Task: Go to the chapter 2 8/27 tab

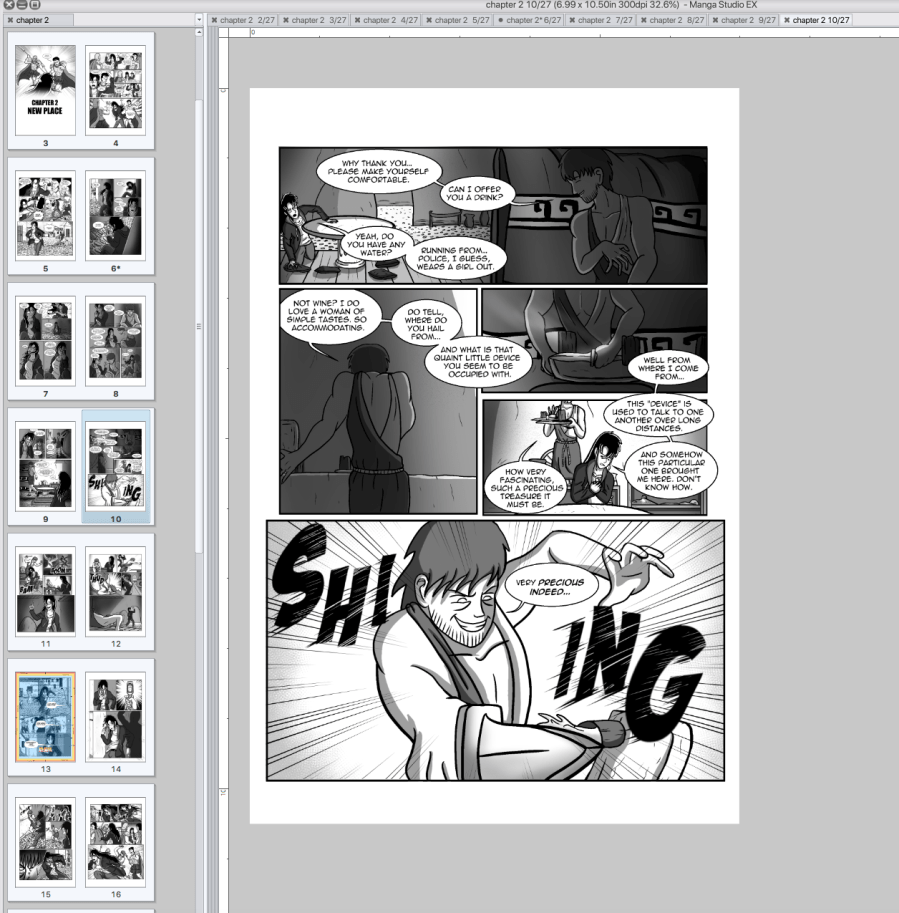Action: (678, 20)
